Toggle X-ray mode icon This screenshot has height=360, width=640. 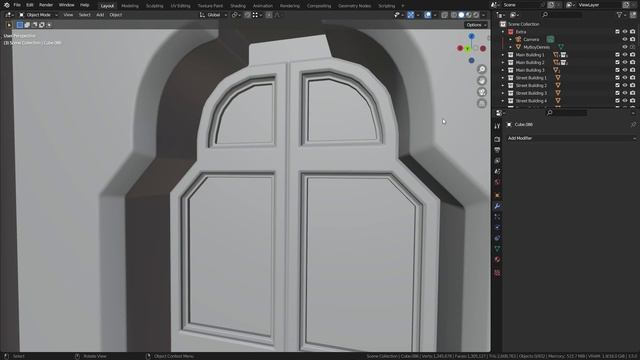point(444,15)
